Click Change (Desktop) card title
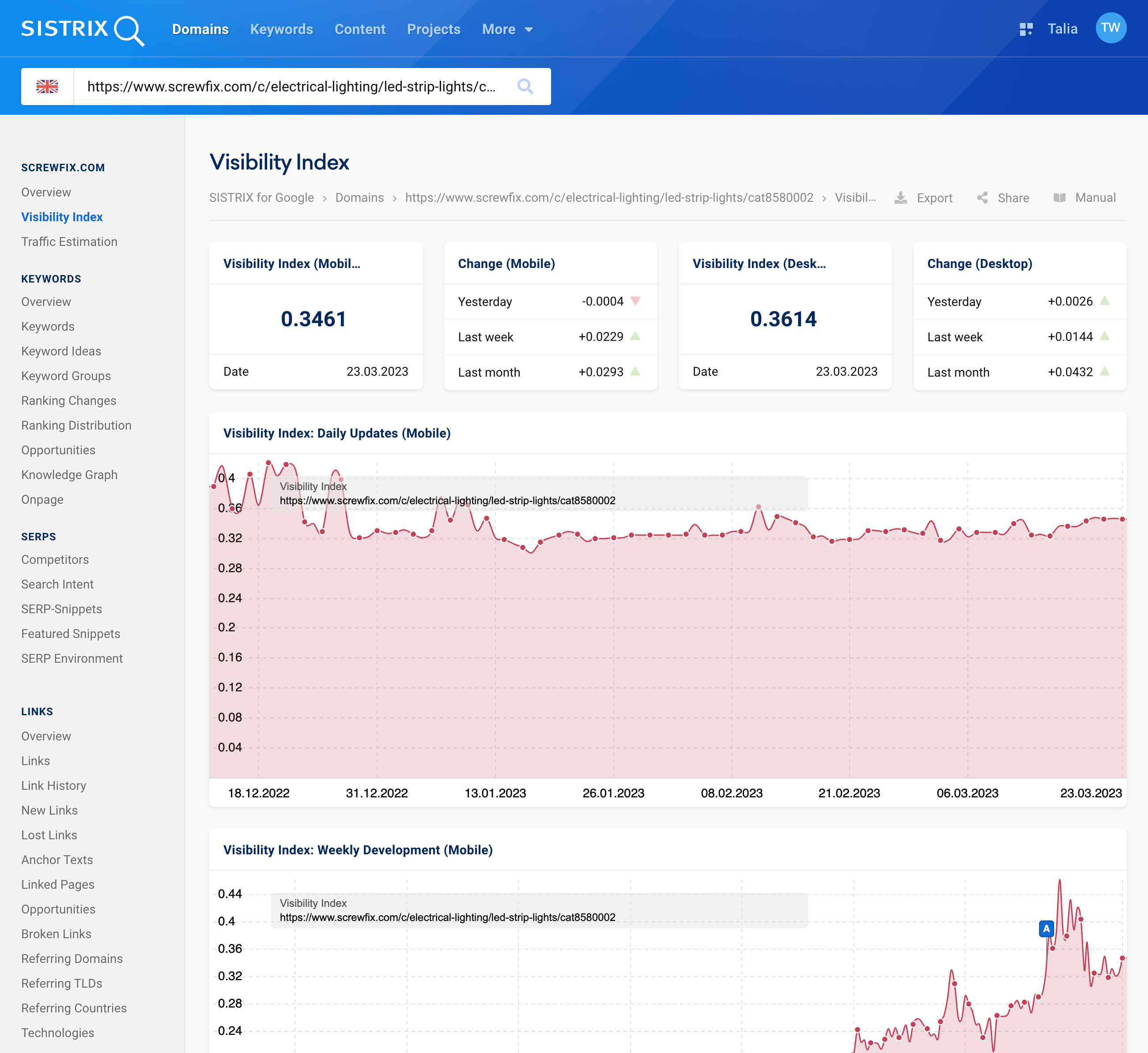Viewport: 1148px width, 1053px height. click(979, 264)
